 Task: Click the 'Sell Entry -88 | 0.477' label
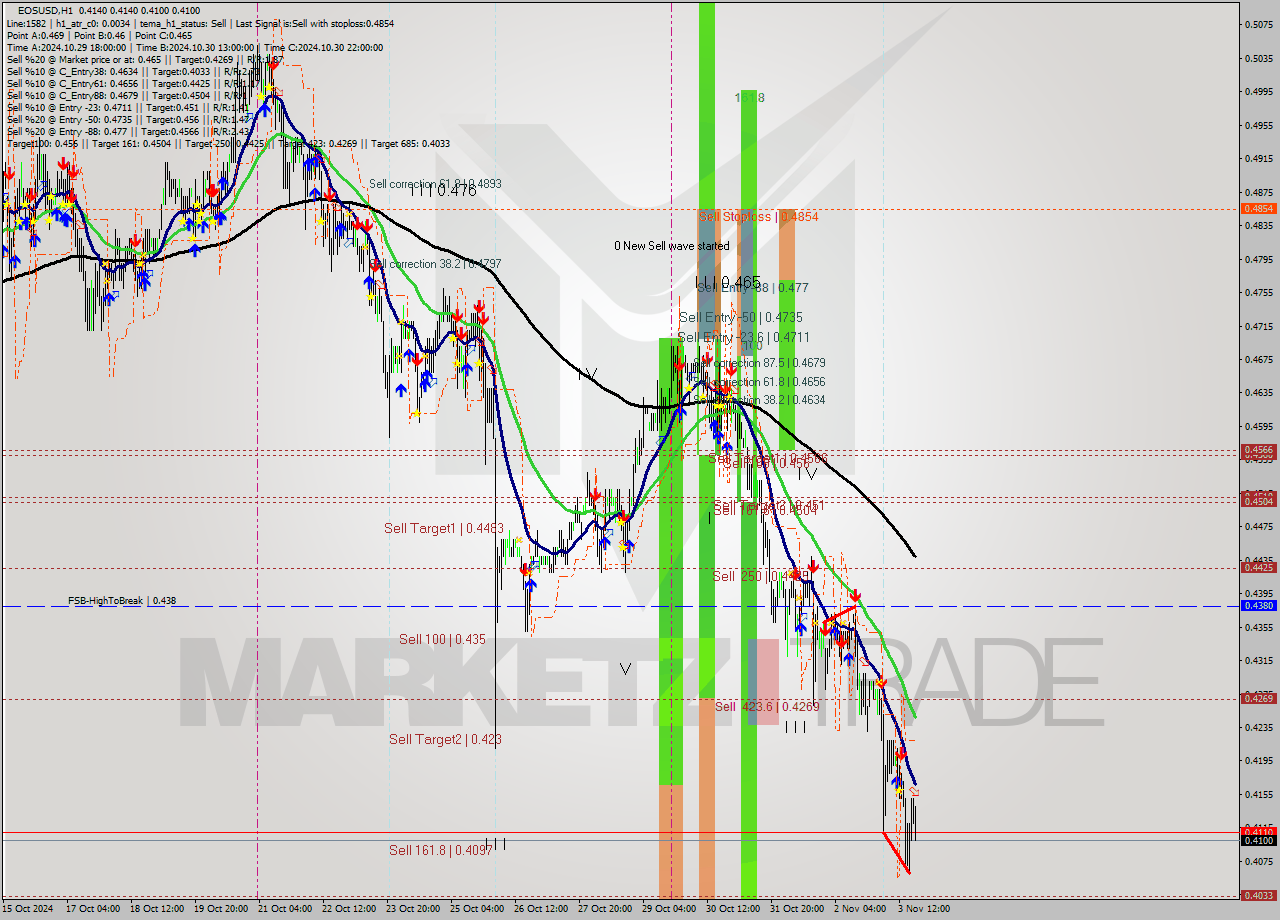[x=752, y=287]
